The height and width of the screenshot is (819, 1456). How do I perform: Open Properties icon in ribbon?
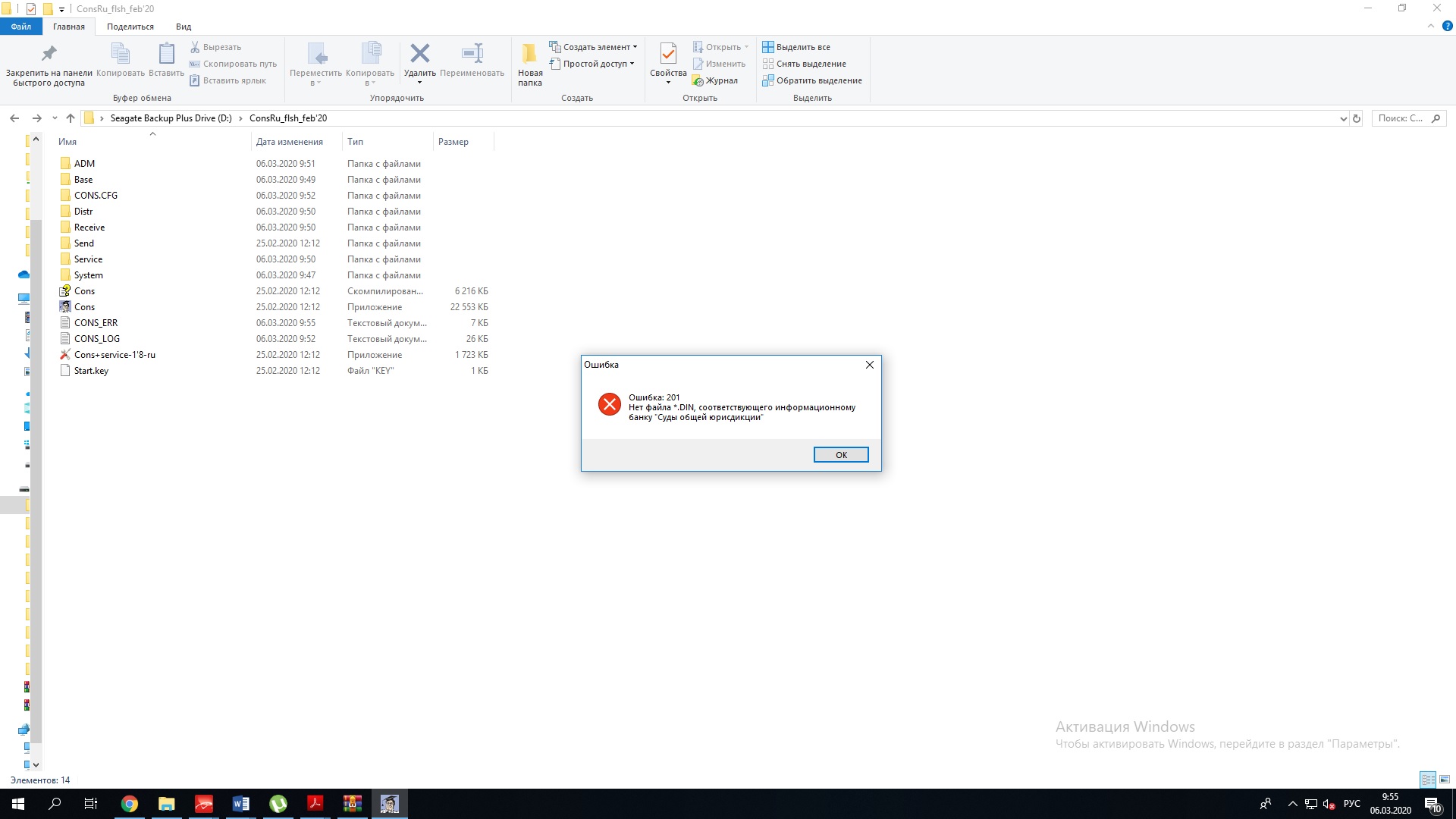click(667, 54)
